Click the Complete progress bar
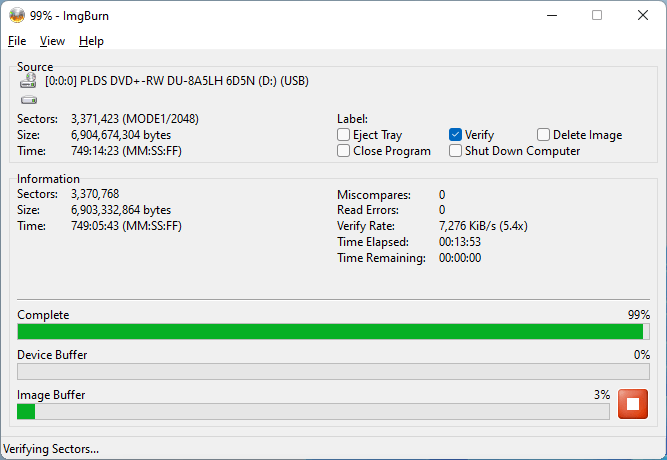The height and width of the screenshot is (460, 667). point(333,331)
